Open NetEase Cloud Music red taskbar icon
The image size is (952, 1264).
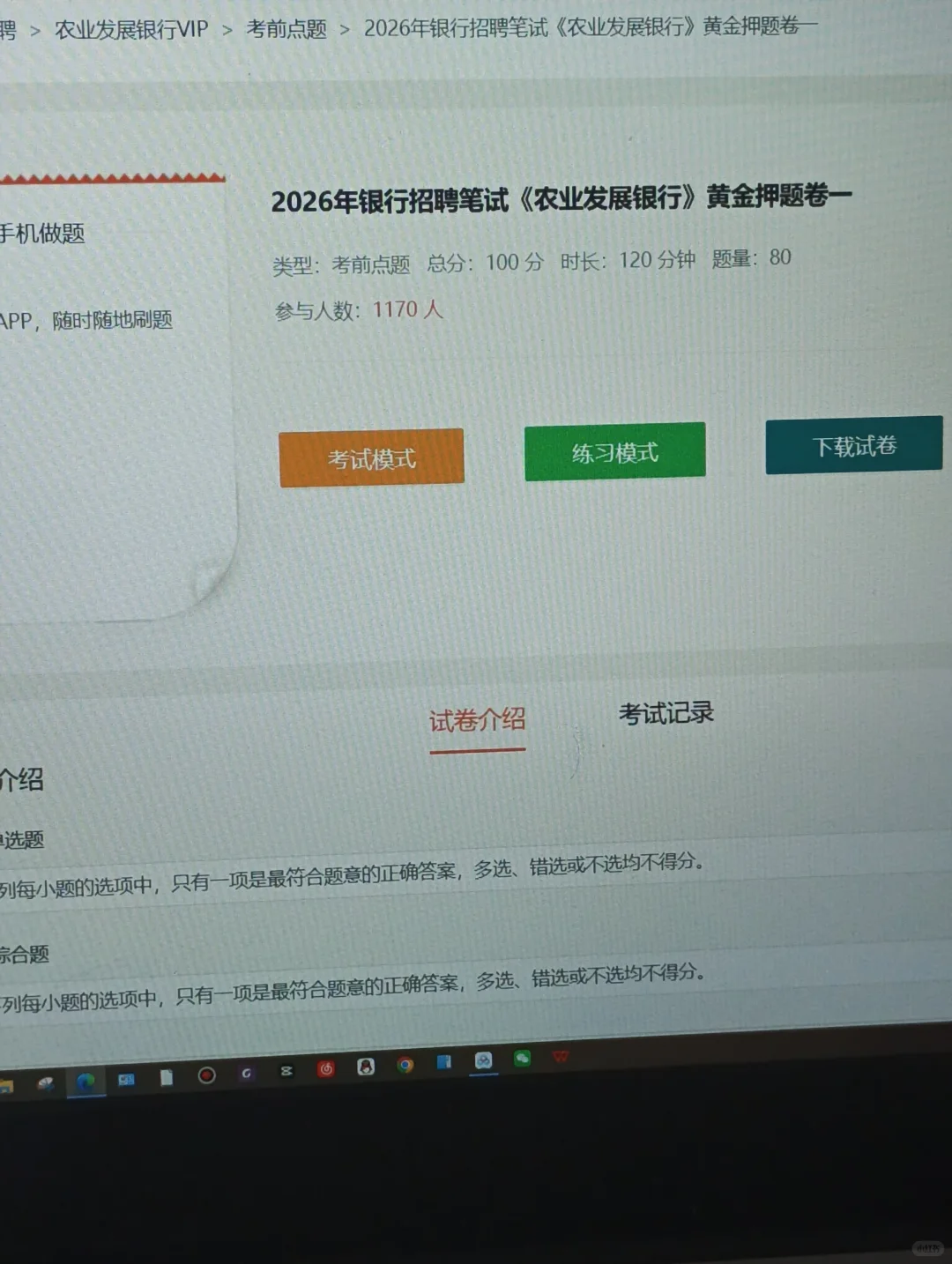coord(326,1069)
